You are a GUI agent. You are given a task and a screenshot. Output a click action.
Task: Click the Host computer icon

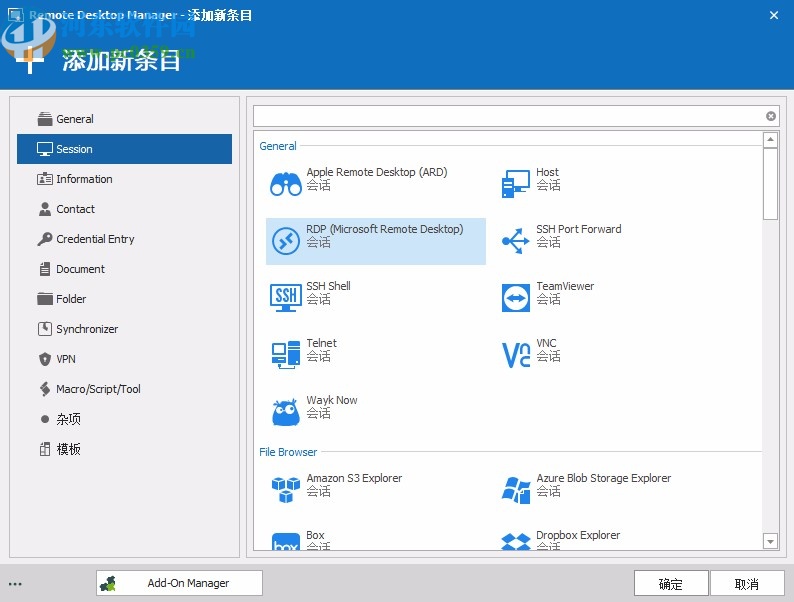coord(515,184)
